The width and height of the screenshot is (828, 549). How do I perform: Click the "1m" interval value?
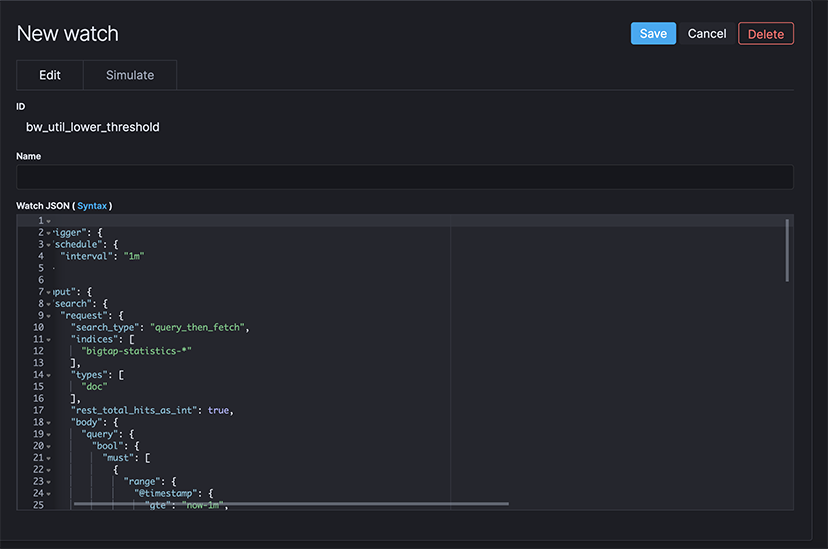point(134,256)
